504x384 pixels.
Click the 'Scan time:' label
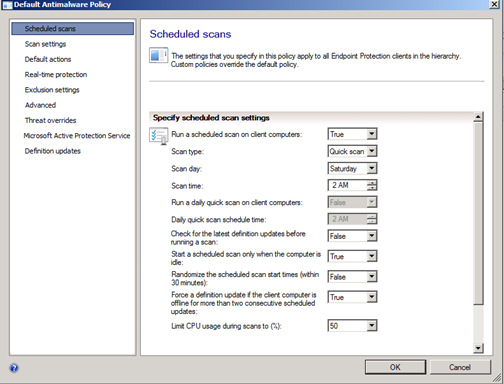pos(187,186)
